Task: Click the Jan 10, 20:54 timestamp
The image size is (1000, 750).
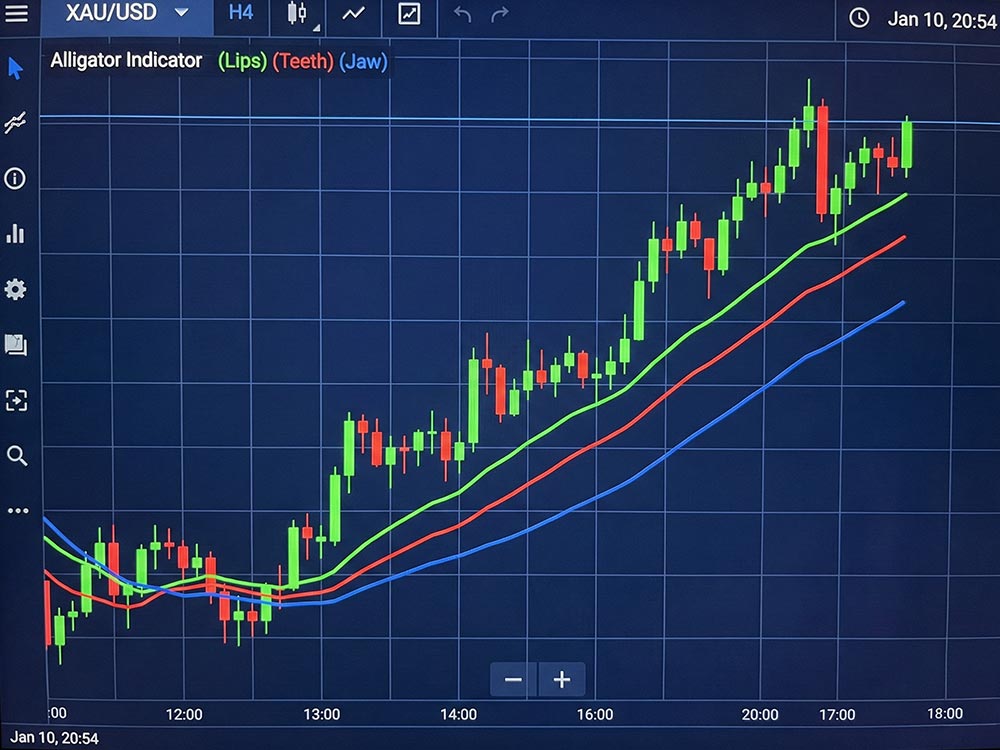Action: click(944, 20)
